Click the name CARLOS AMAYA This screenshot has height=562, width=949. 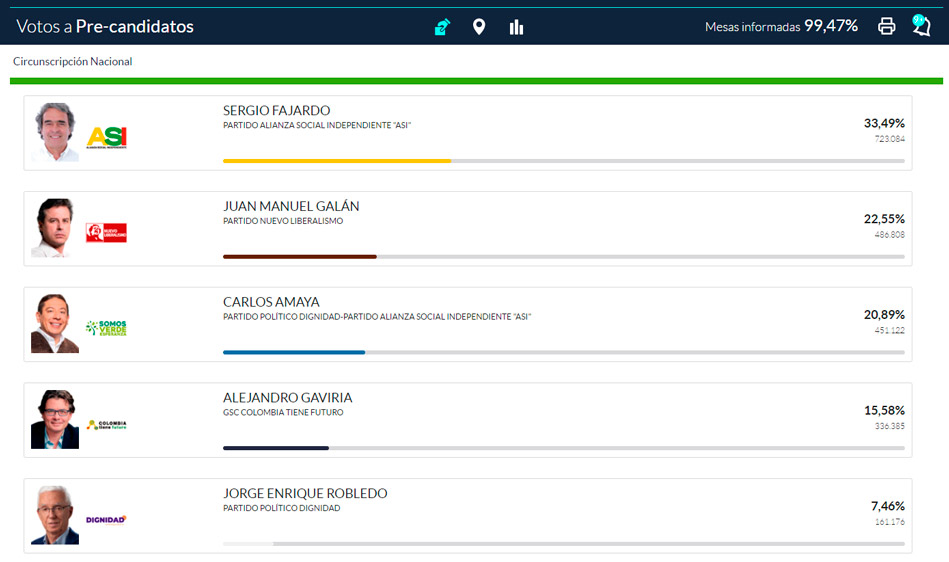271,302
